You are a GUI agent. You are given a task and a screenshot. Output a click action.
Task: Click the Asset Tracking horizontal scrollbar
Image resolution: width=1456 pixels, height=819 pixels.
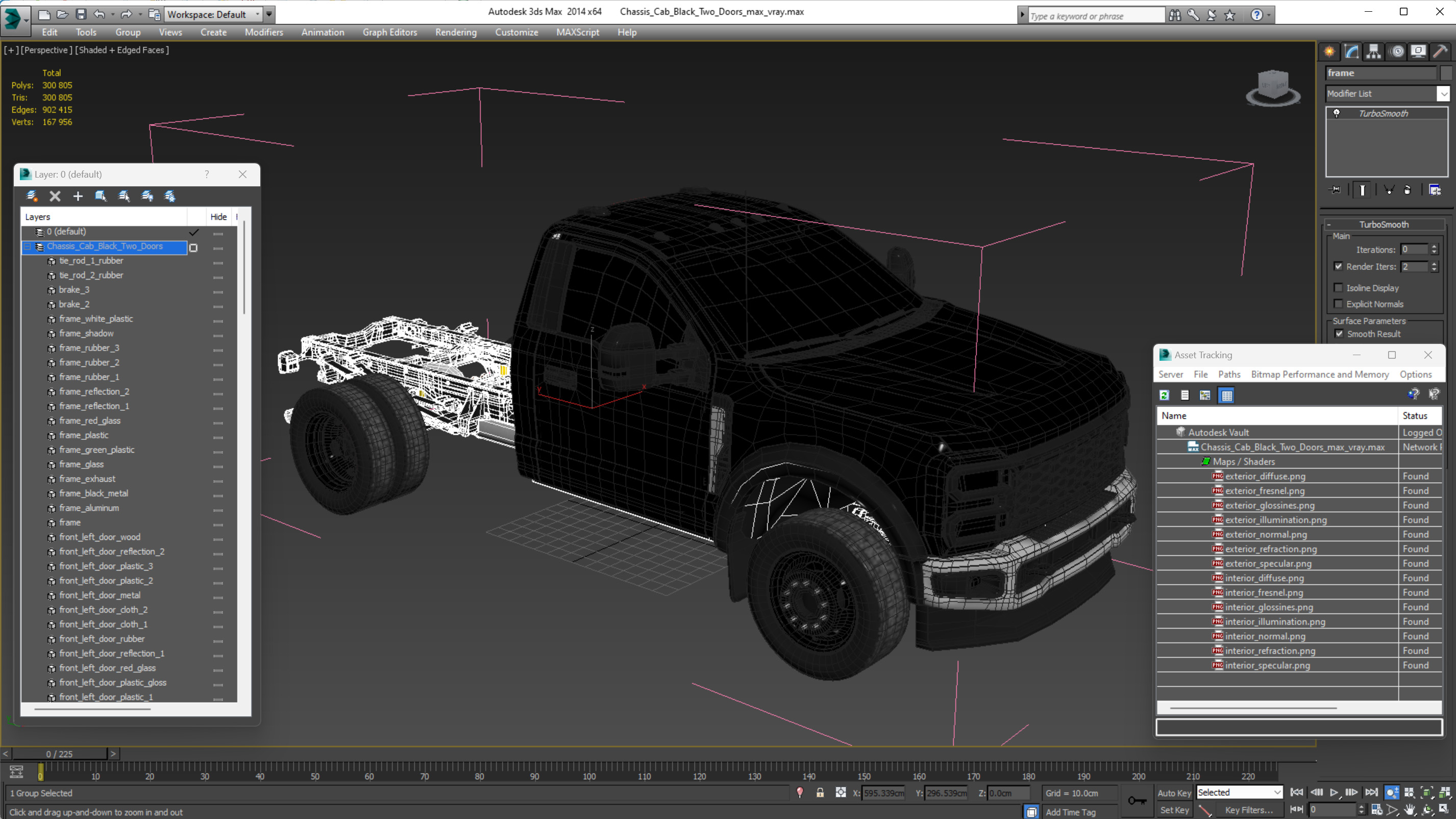1252,708
